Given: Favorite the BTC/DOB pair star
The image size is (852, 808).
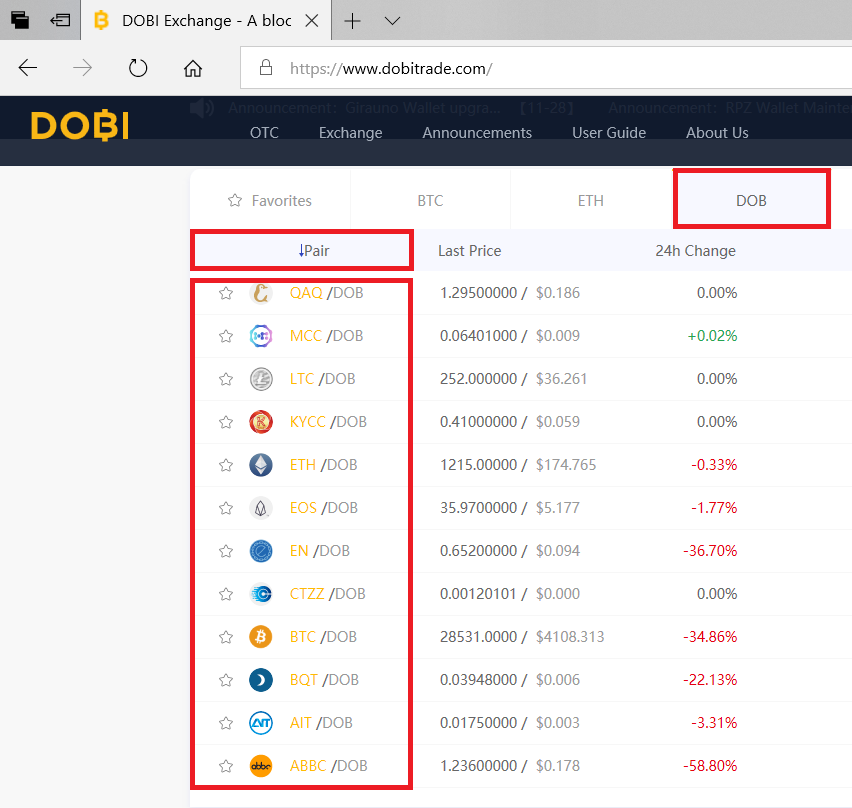Looking at the screenshot, I should (x=226, y=637).
